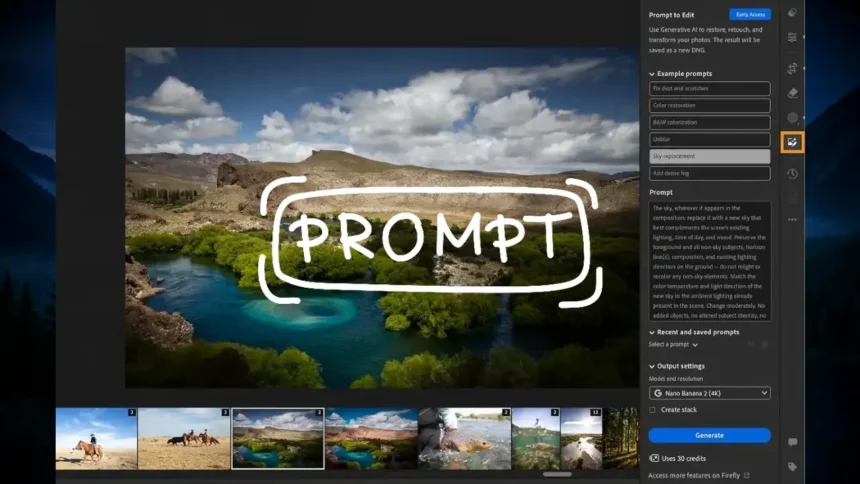Open the three-dot more options icon

click(x=793, y=220)
